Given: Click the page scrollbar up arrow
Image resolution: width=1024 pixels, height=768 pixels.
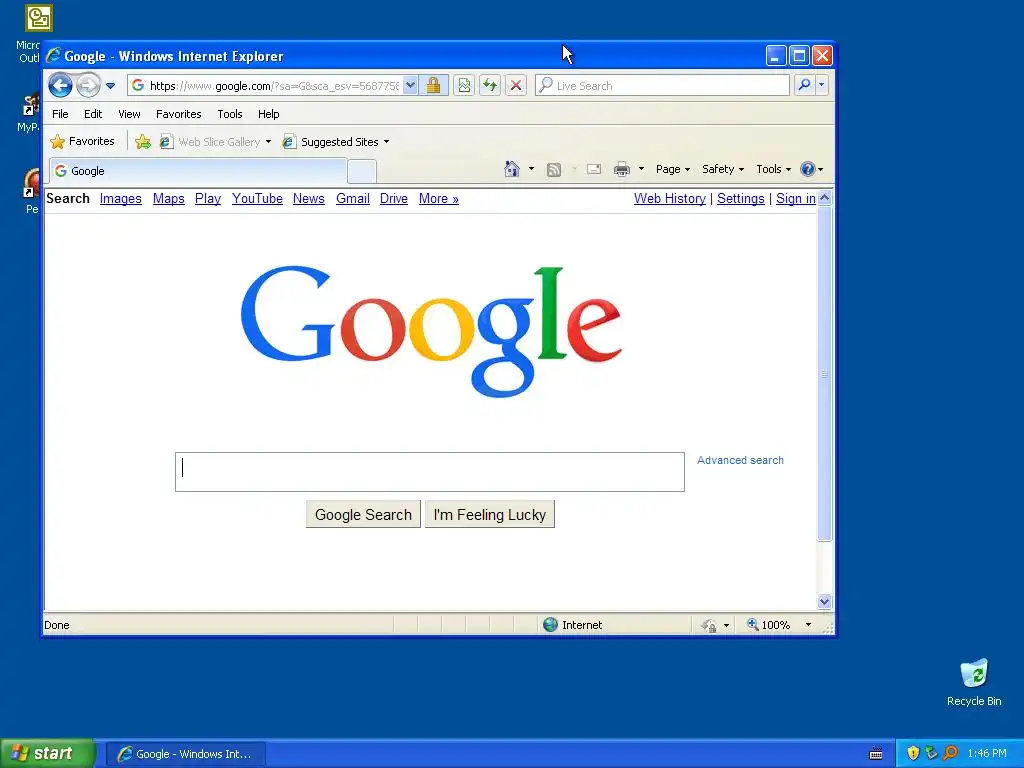Looking at the screenshot, I should 825,198.
